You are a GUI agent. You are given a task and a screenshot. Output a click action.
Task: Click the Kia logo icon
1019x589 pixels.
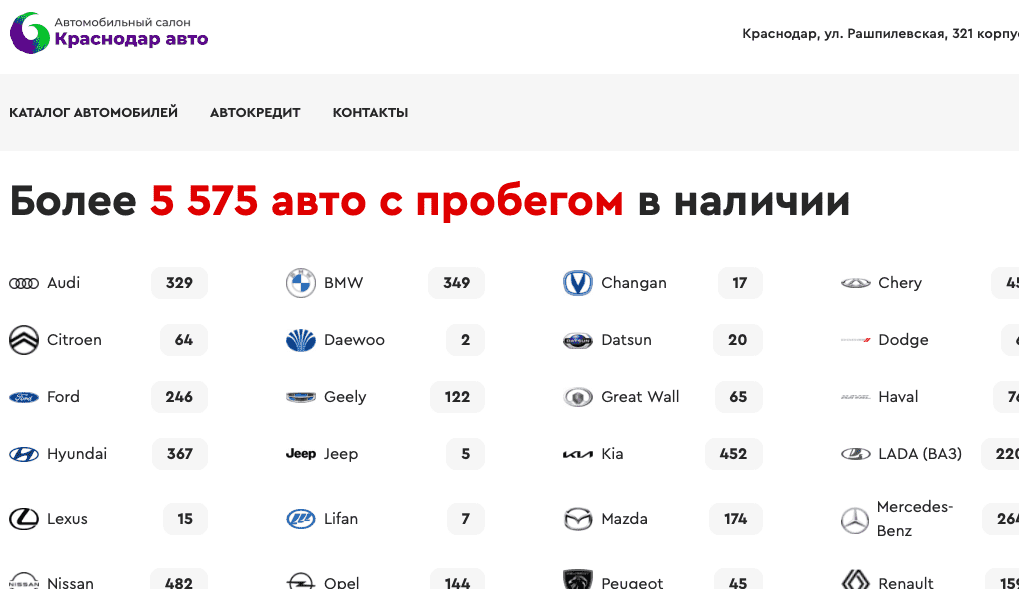(x=578, y=455)
